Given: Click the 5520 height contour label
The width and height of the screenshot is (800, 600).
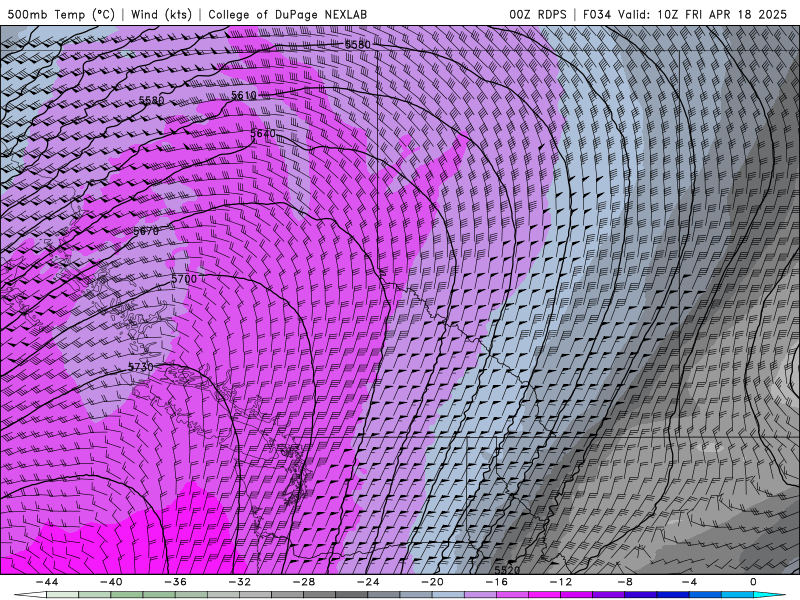Looking at the screenshot, I should 507,570.
